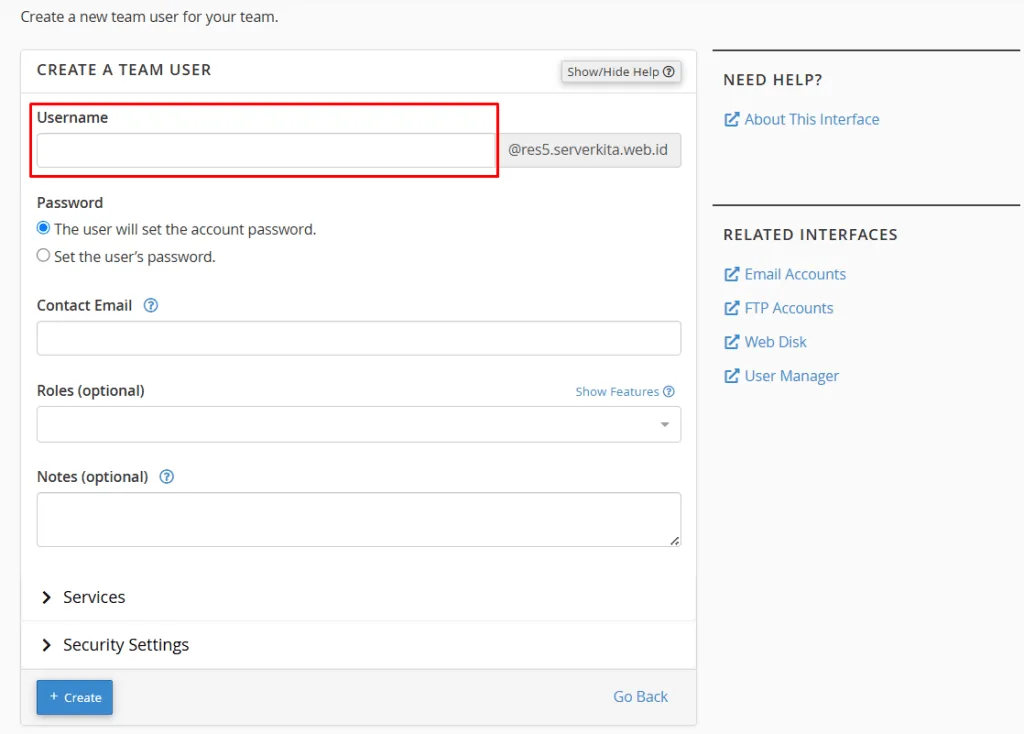Choose 'Set the user's password' radio option
1024x734 pixels.
pos(43,255)
